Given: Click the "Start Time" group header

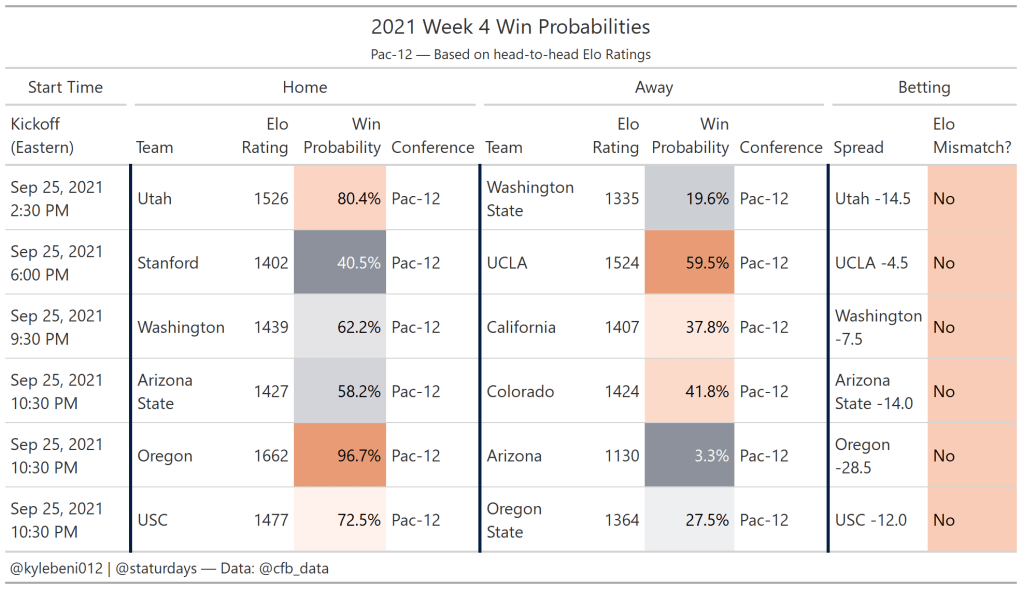Looking at the screenshot, I should 65,87.
